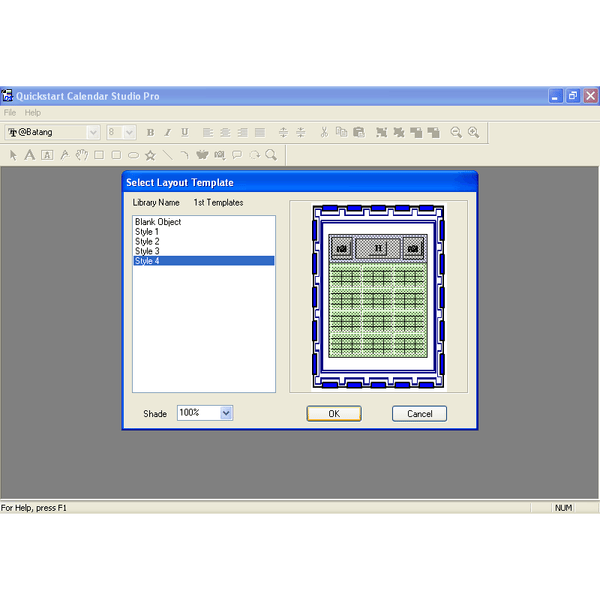This screenshot has height=600, width=600.
Task: Click the Zoom Out magnifier icon
Action: click(x=456, y=132)
